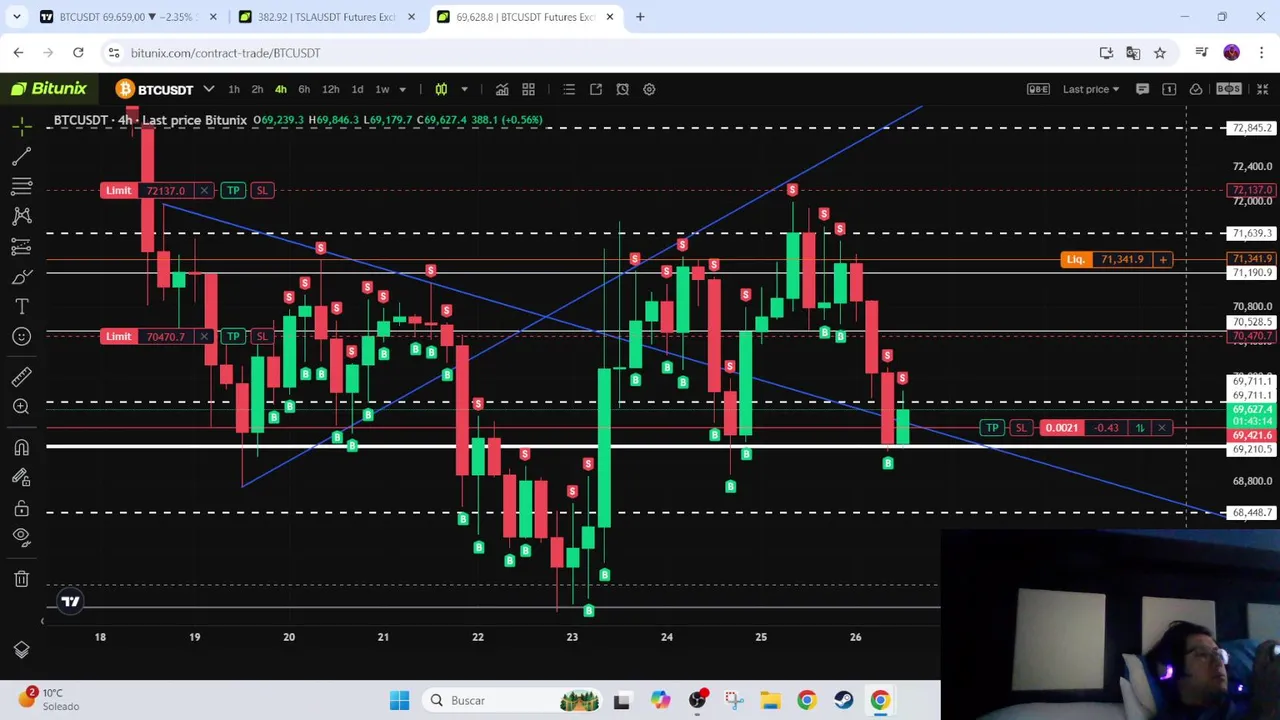The image size is (1280, 720).
Task: Create a price alert with alarm icon
Action: tap(622, 89)
